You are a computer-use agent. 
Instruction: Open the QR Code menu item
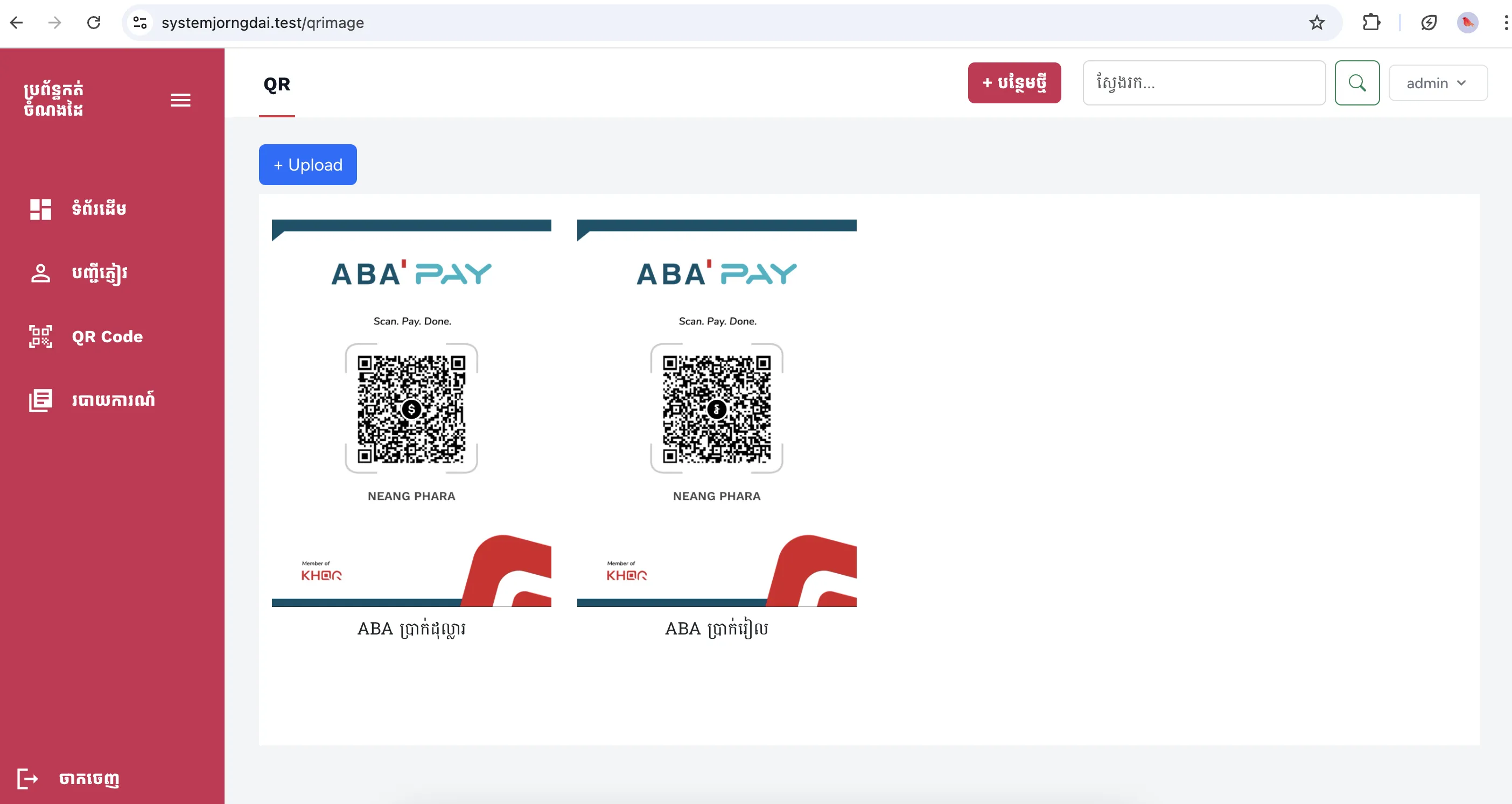click(107, 336)
